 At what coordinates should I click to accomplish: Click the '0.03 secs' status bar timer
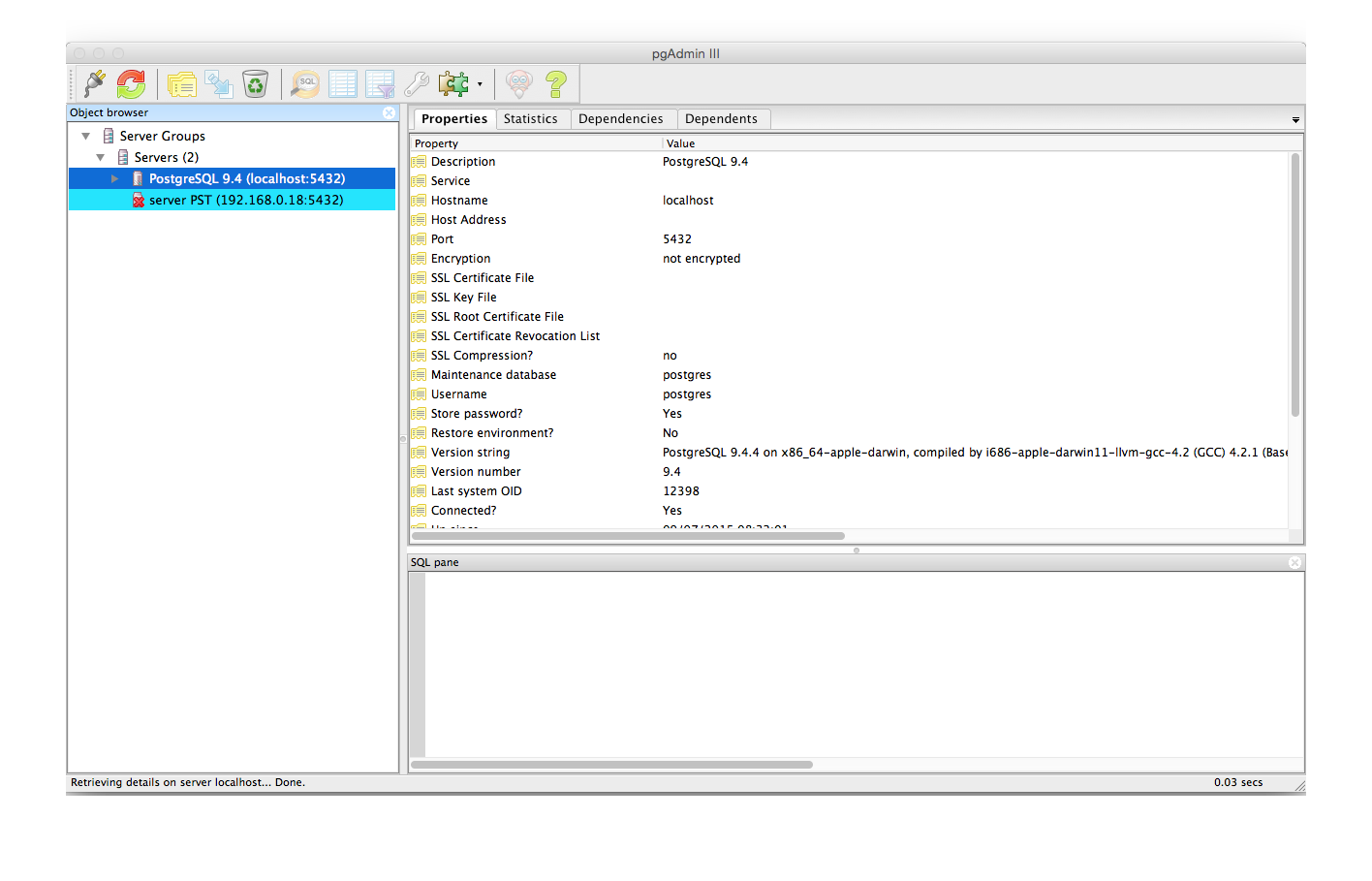coord(1238,783)
